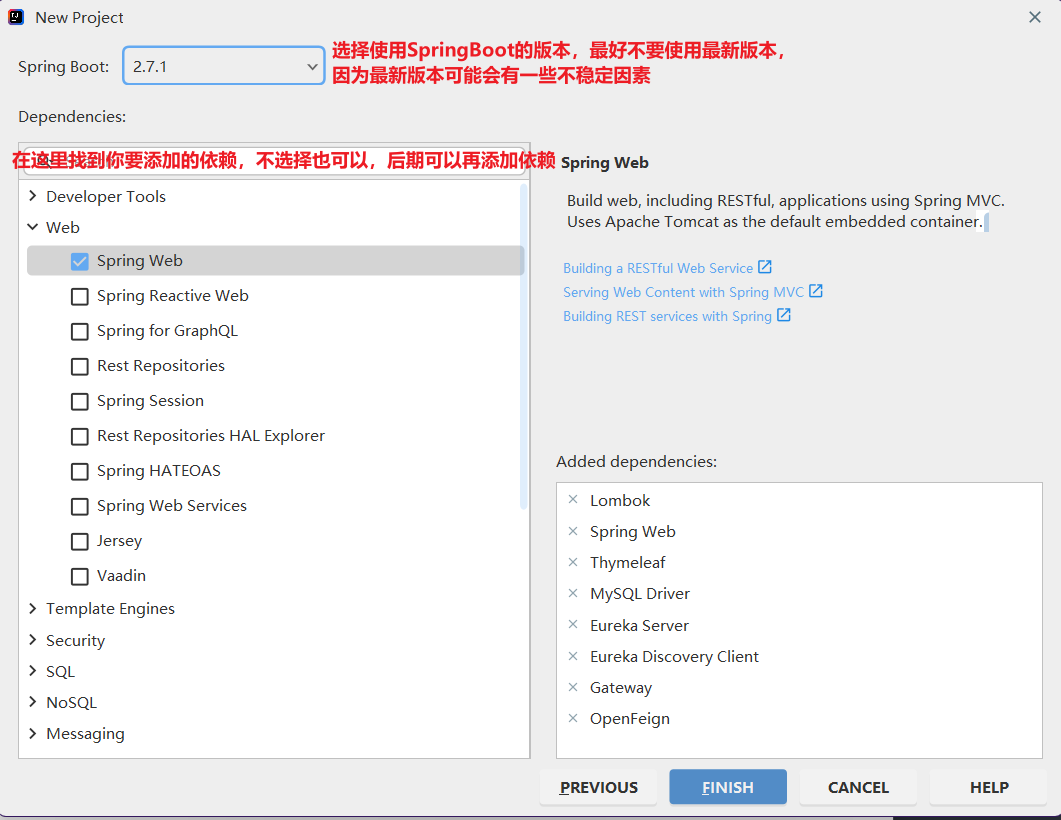Expand Developer Tools category

click(32, 196)
